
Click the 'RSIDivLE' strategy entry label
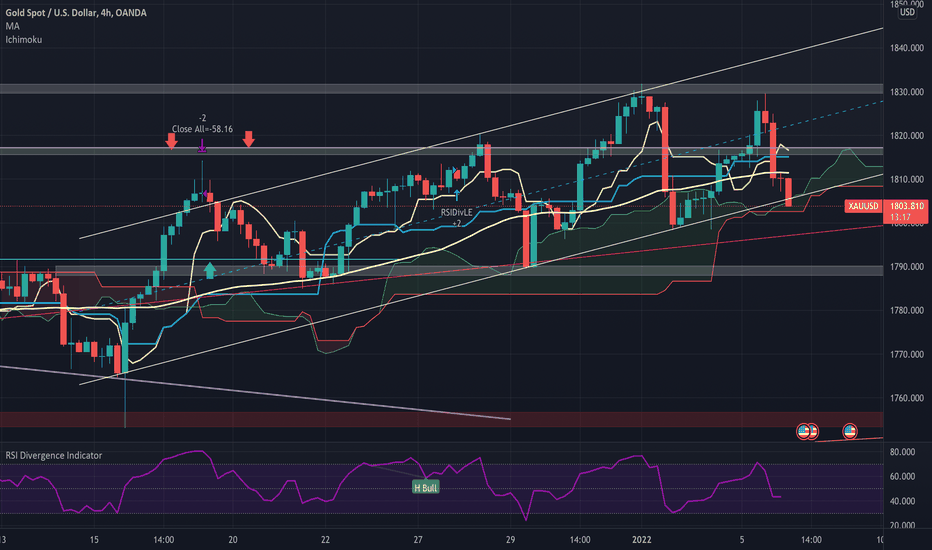tap(456, 212)
